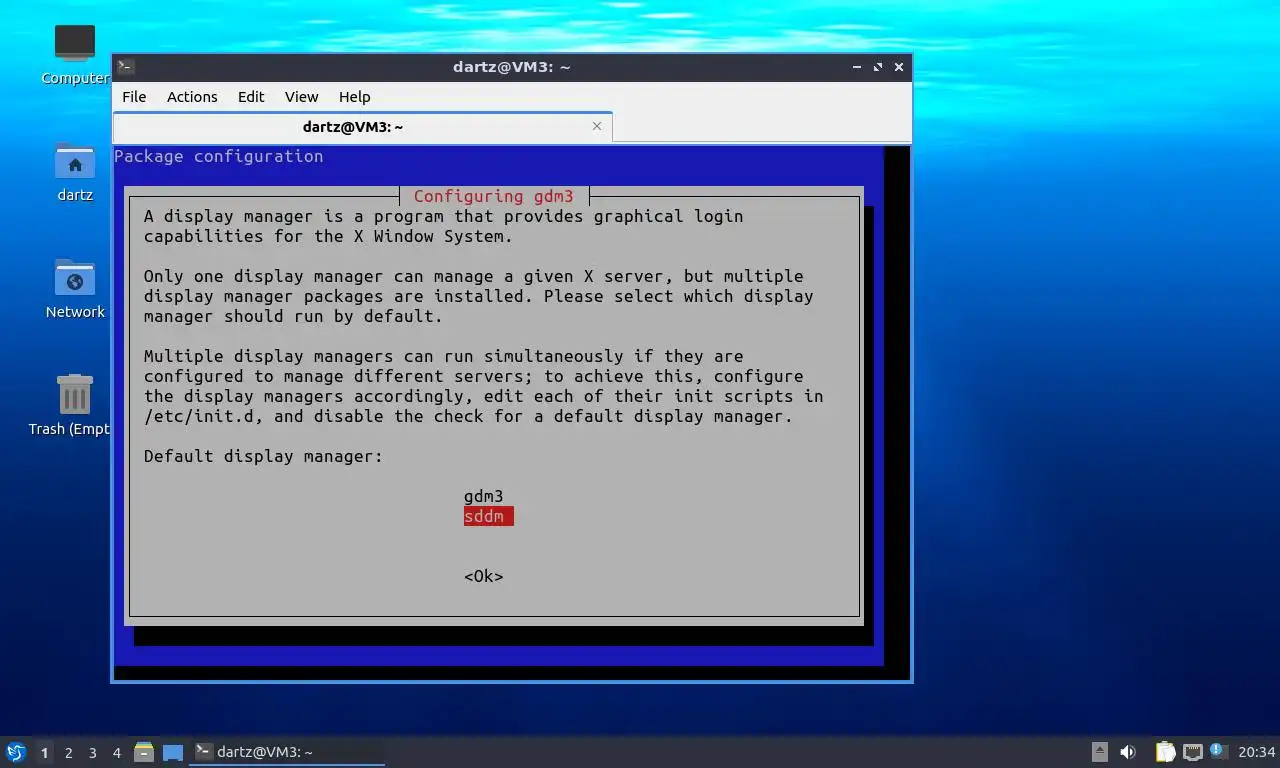Click the 'Package configuration' header text

(x=219, y=156)
